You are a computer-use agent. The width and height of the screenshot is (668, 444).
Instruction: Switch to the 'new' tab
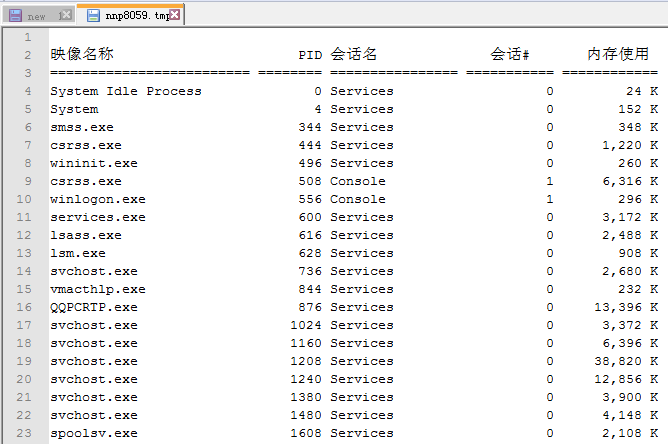[x=37, y=16]
